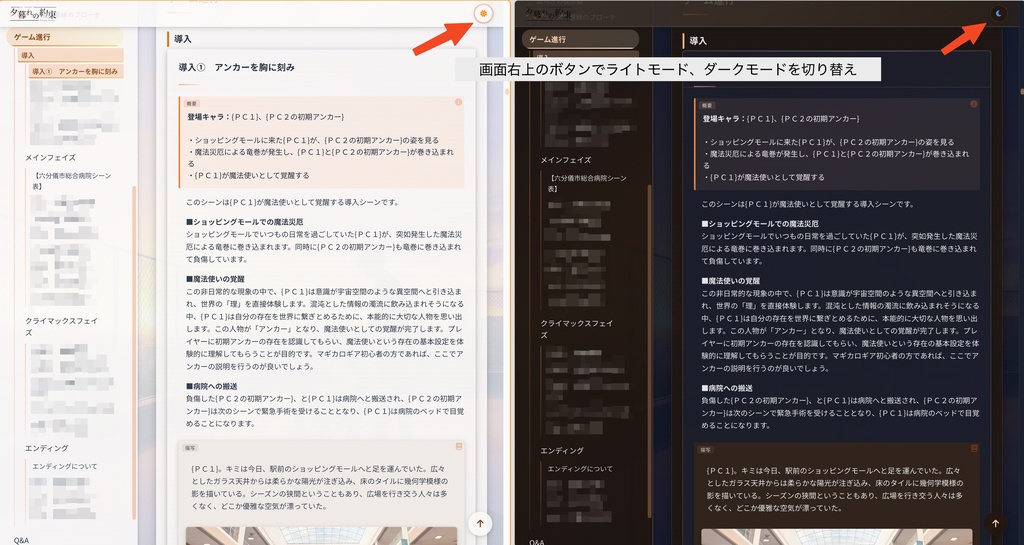This screenshot has width=1024, height=545.
Task: Open 導入① アンカーを胸に刻み in light sidebar
Action: tap(76, 71)
